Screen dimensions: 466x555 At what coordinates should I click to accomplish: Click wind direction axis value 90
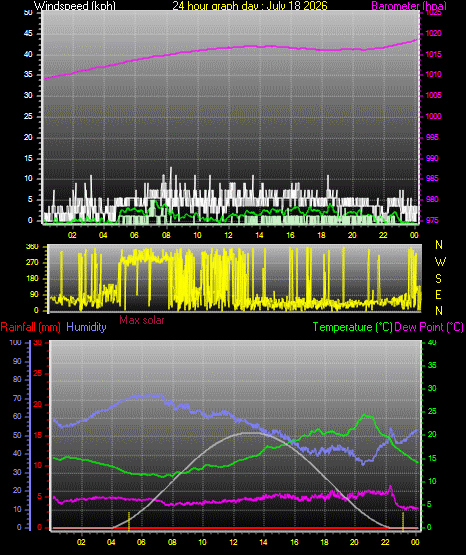tap(34, 294)
